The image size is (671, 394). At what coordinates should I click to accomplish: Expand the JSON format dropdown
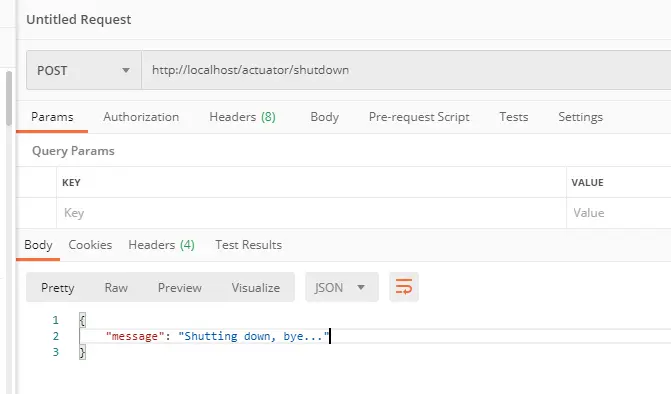[x=341, y=287]
